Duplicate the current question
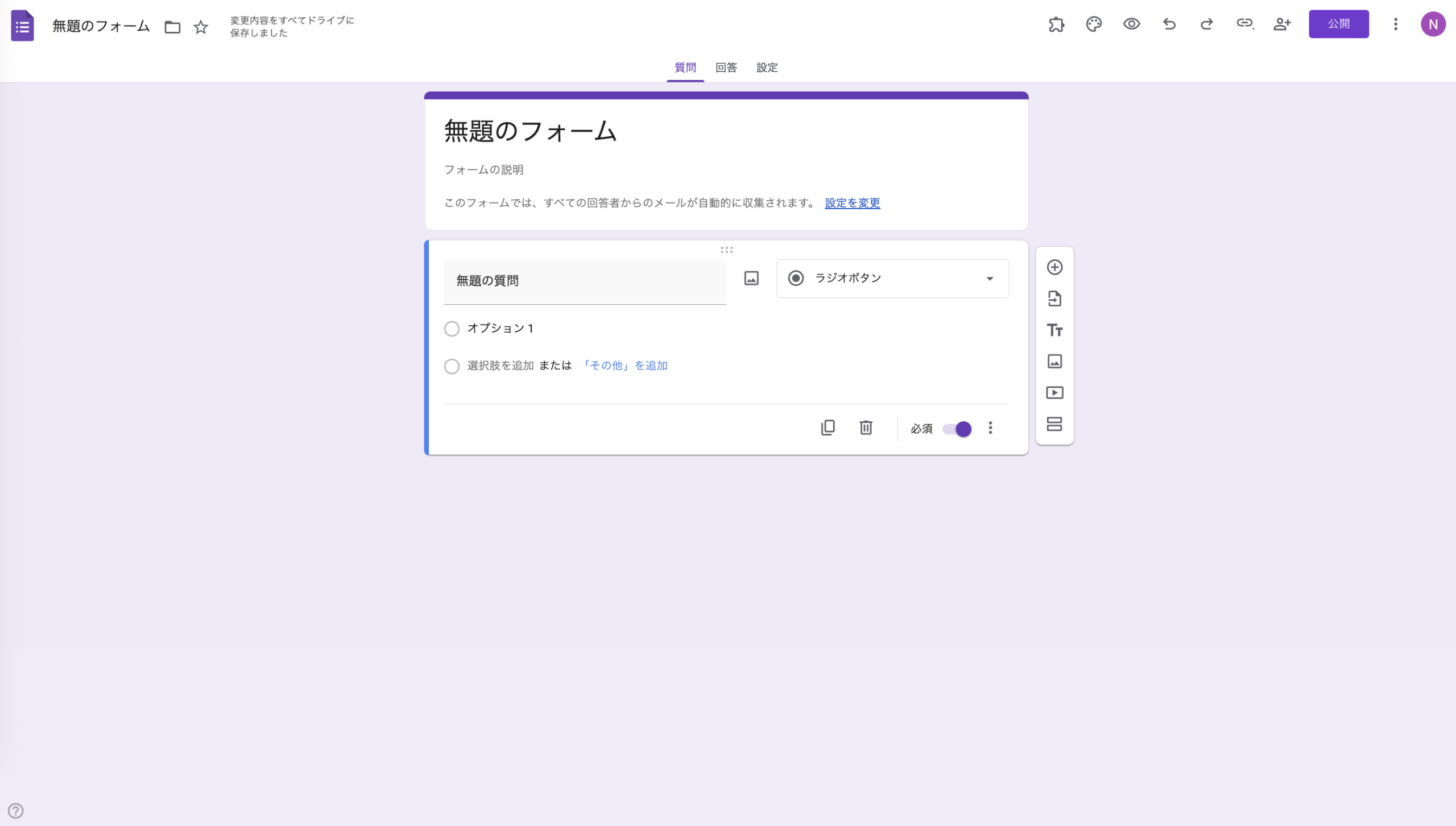 (828, 427)
